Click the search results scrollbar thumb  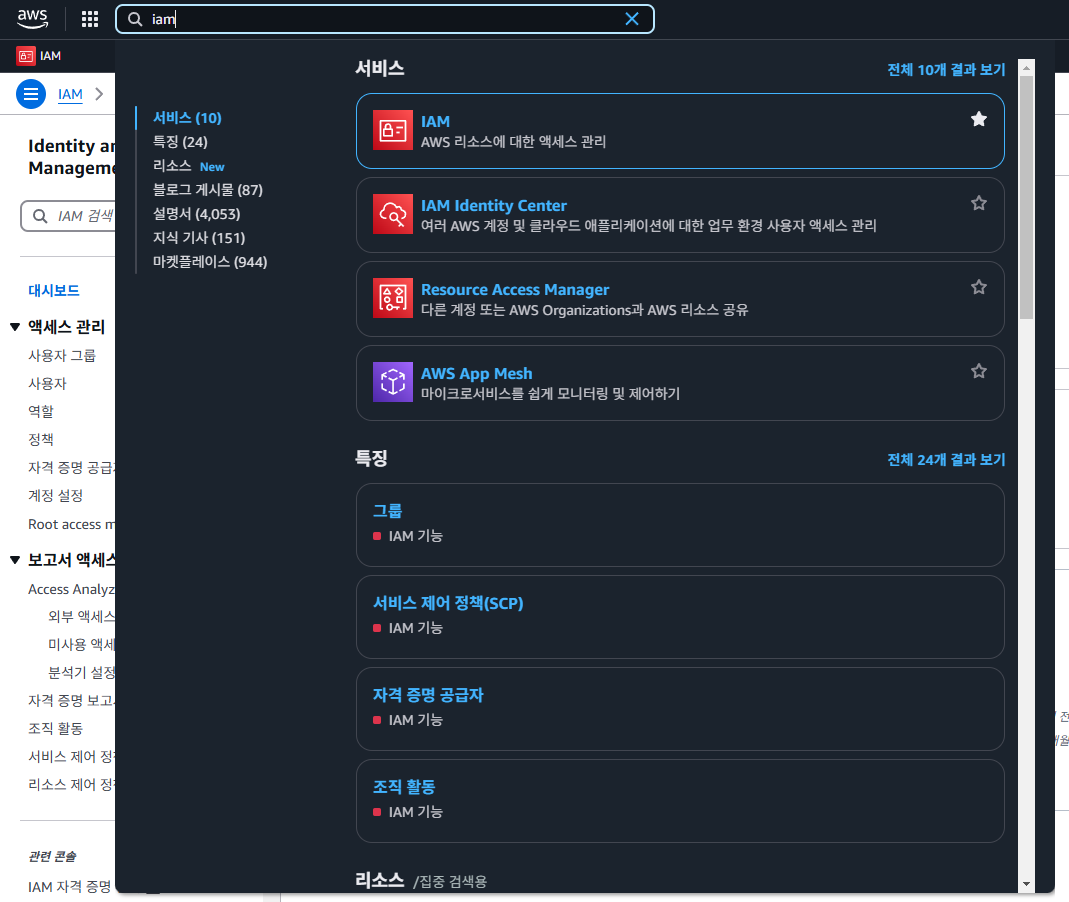point(1026,197)
